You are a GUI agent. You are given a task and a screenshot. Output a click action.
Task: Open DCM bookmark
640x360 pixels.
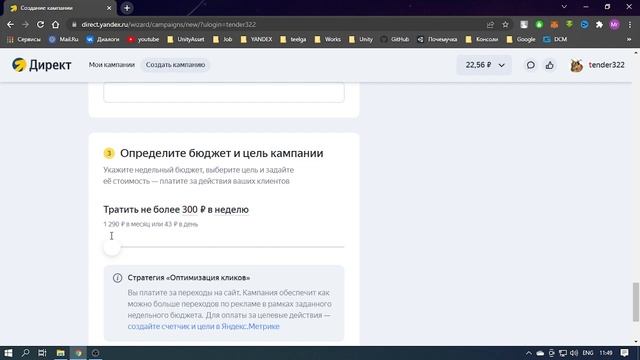point(555,39)
